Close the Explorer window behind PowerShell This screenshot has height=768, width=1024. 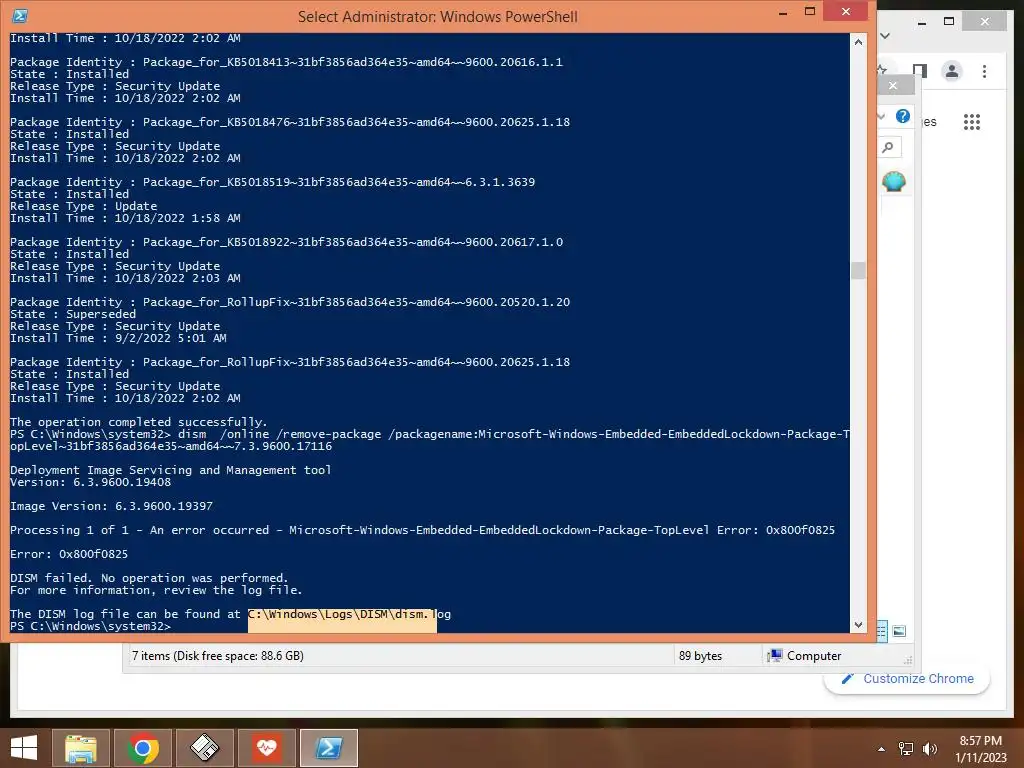tap(893, 86)
